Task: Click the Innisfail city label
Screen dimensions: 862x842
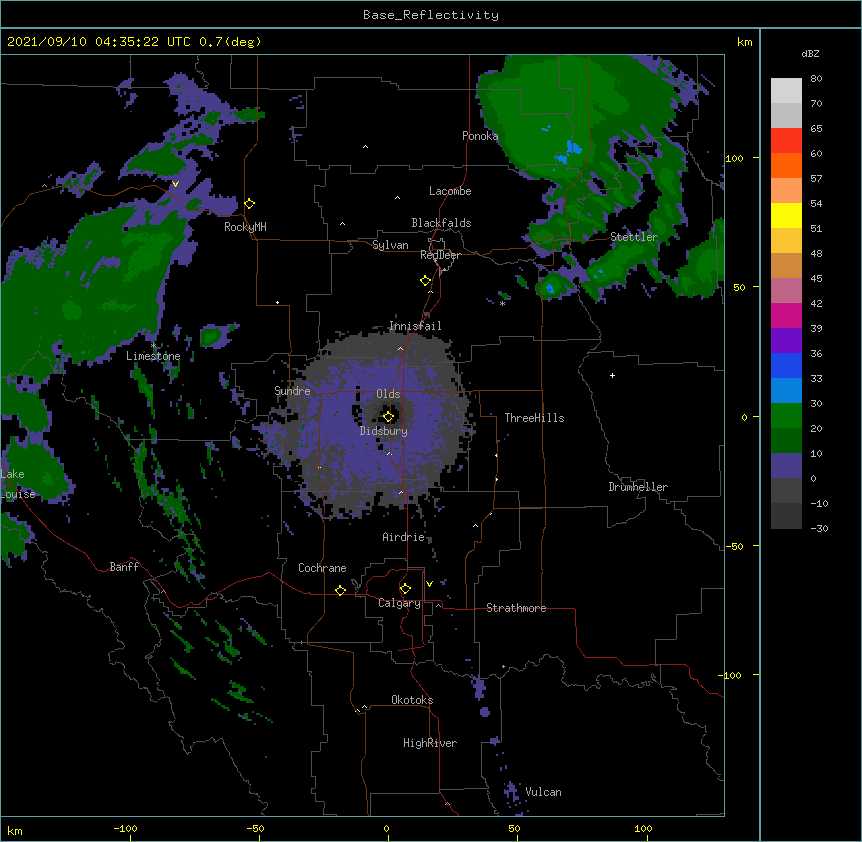Action: pyautogui.click(x=415, y=326)
